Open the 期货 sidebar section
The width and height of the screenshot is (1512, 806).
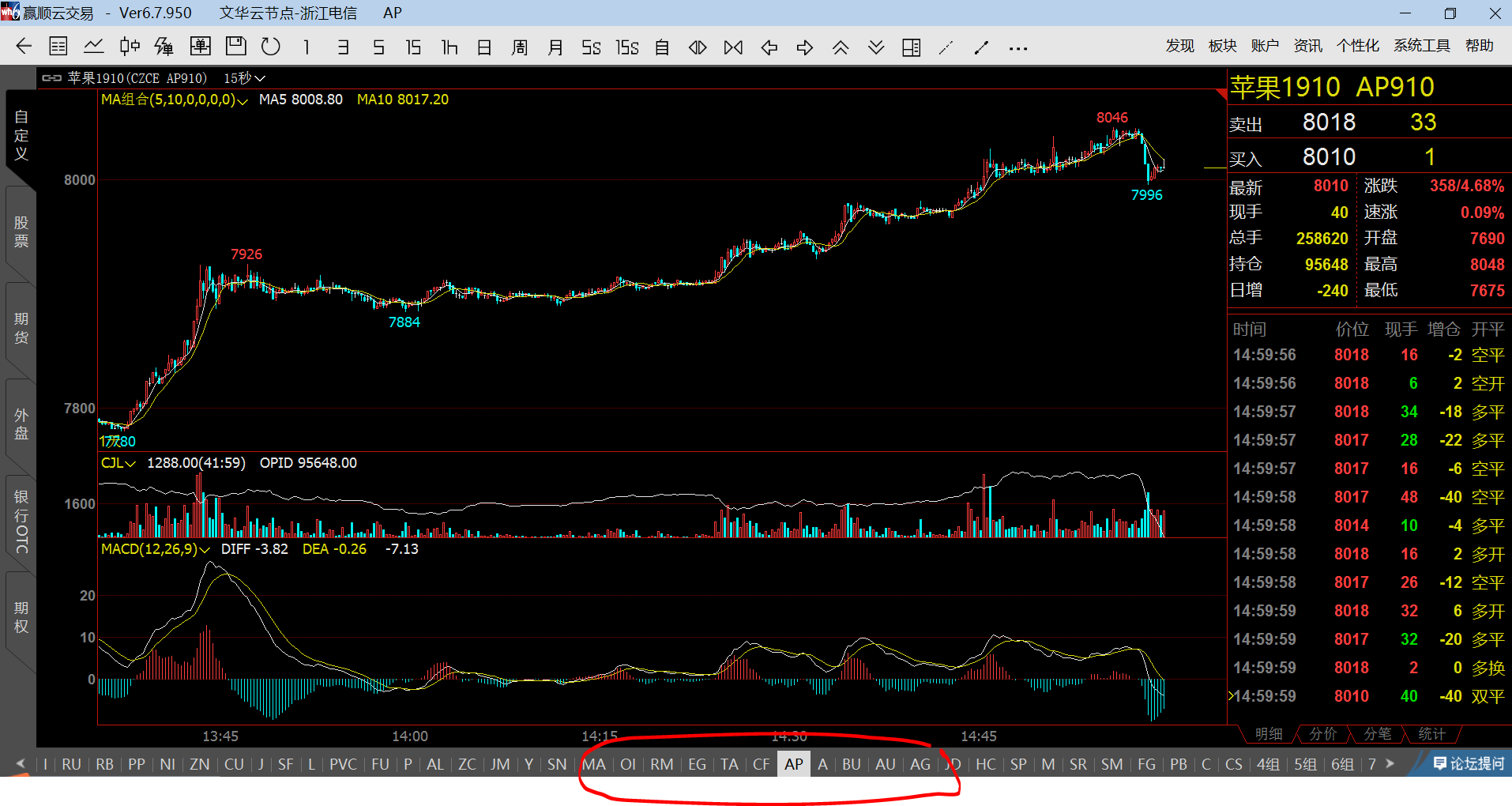tap(21, 328)
